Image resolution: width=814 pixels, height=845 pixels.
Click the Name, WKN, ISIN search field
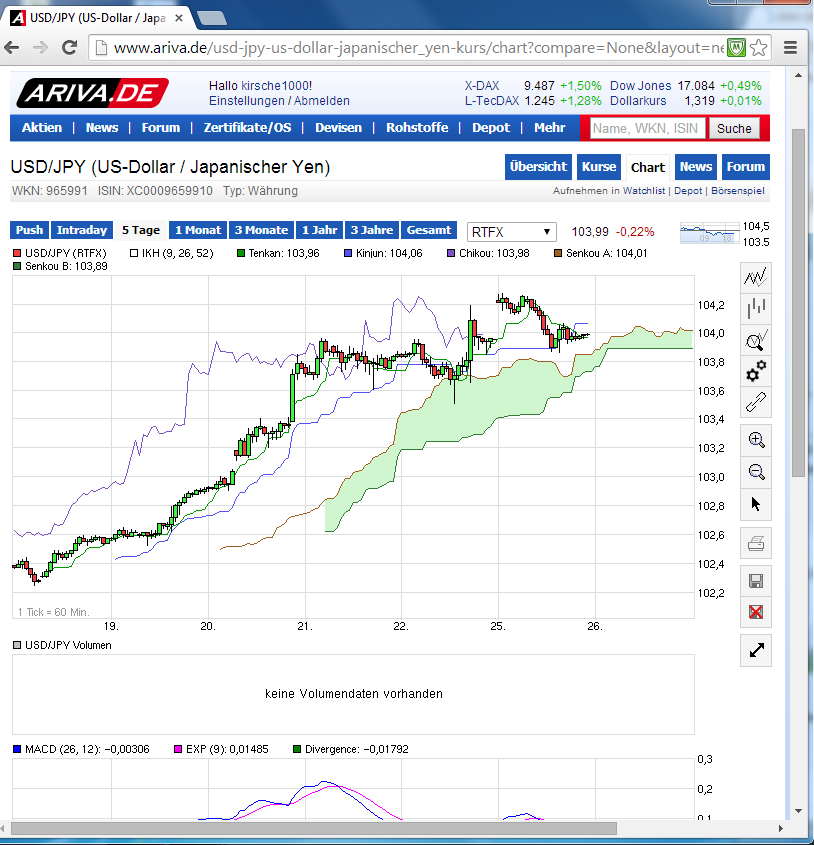point(647,128)
